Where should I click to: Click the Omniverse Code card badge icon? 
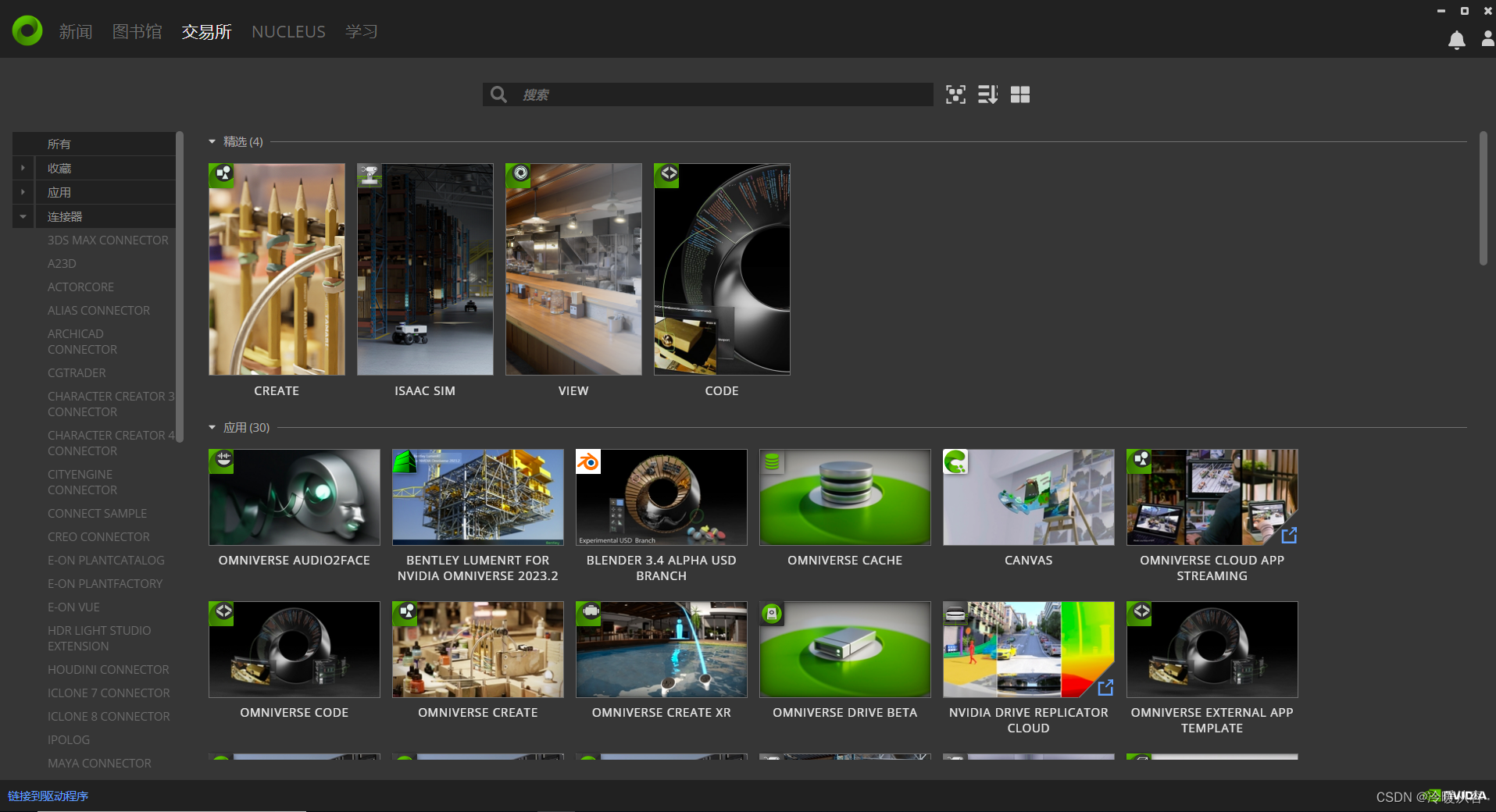(x=222, y=614)
